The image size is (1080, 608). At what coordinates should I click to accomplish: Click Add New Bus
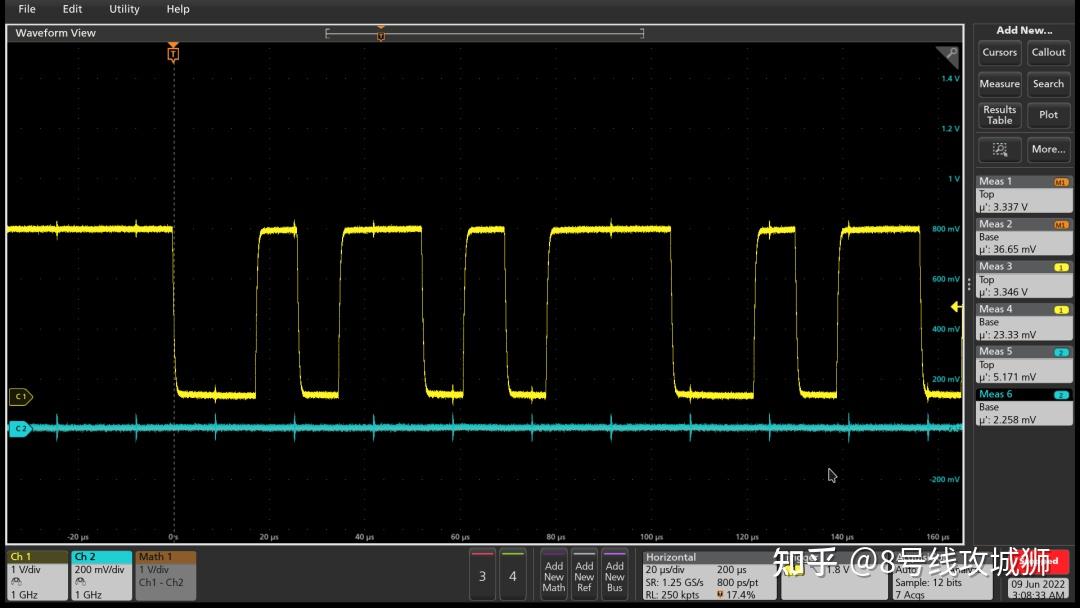click(x=614, y=574)
